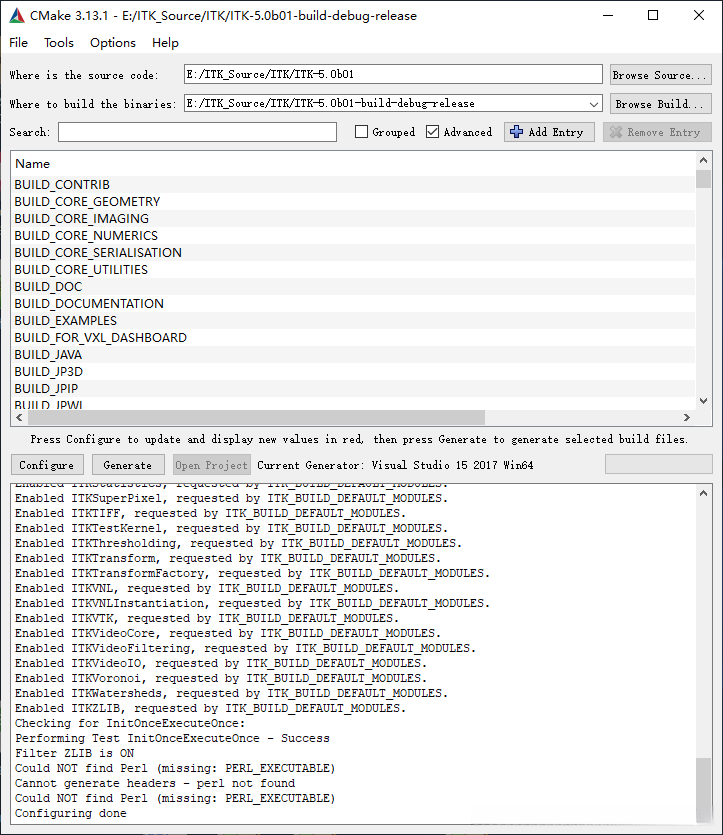Viewport: 723px width, 835px height.
Task: Click the 'Configuring done' log line
Action: click(71, 813)
